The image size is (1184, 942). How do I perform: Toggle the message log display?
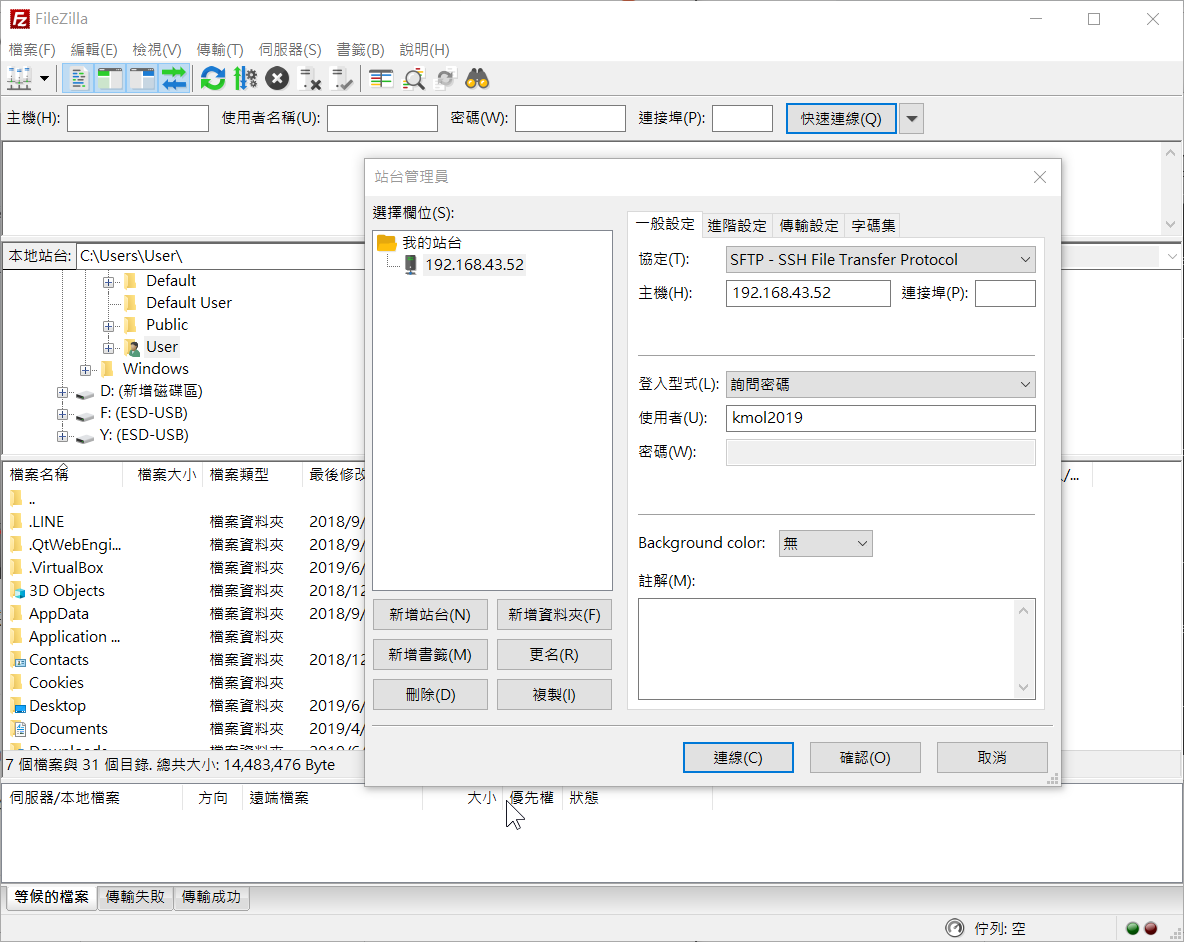[x=78, y=78]
